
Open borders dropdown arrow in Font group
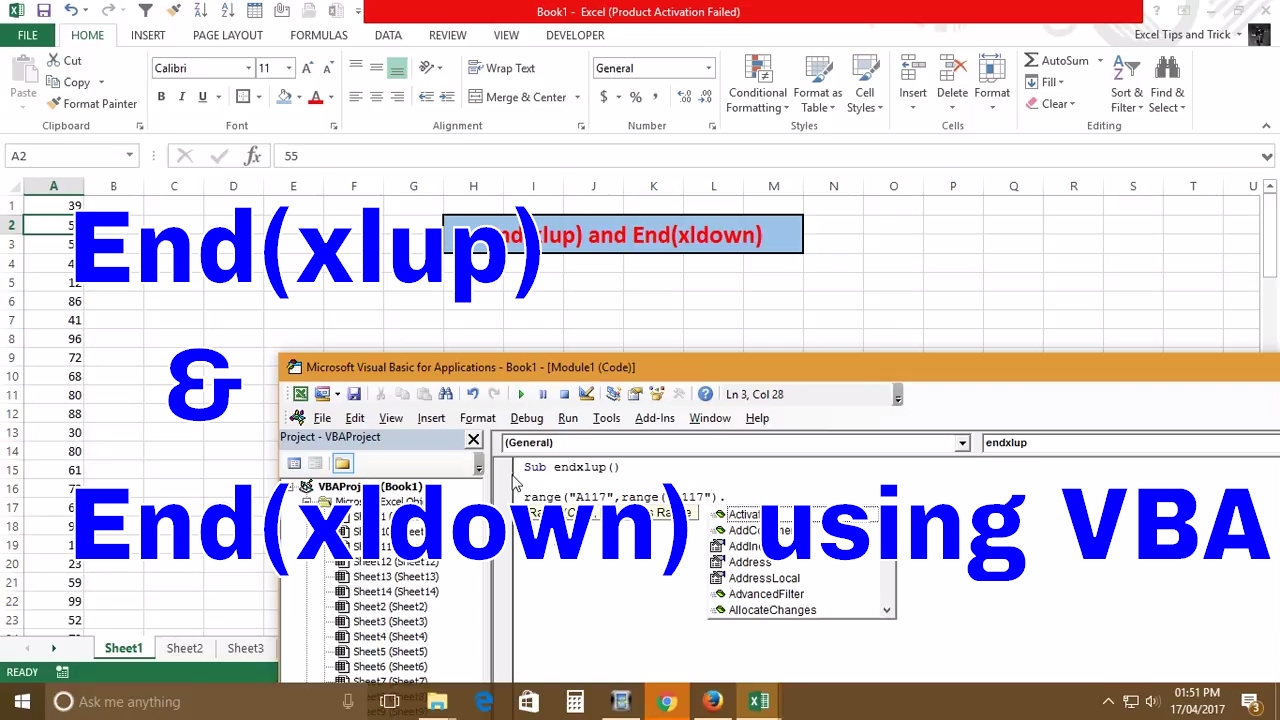tap(258, 97)
